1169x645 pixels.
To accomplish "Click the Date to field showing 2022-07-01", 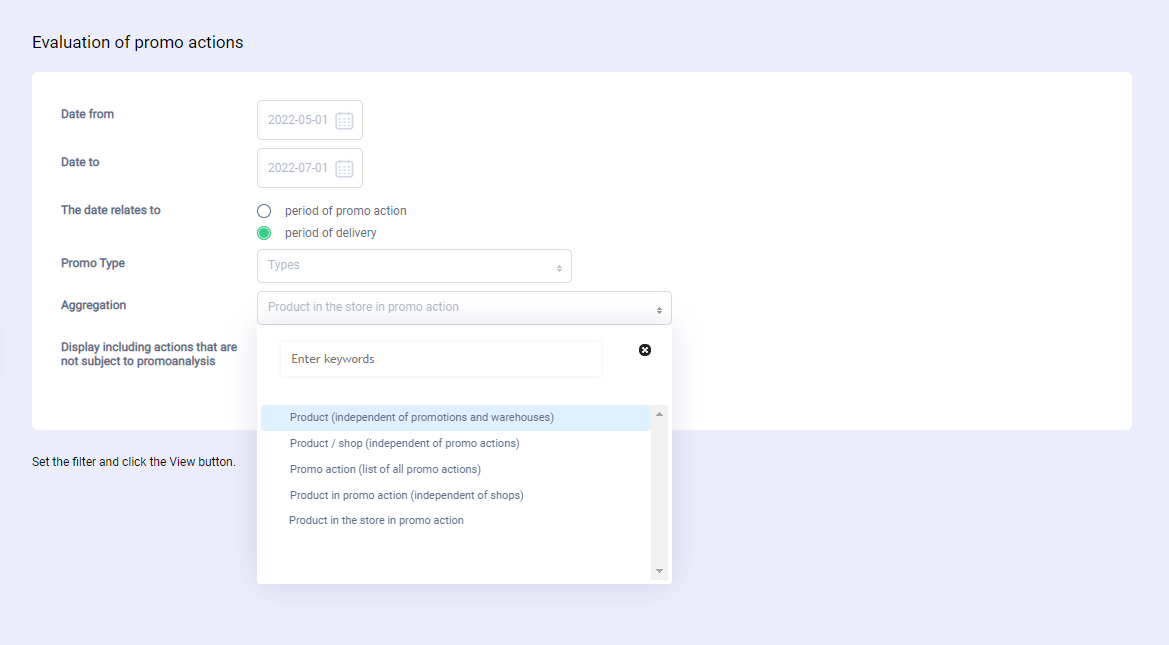I will 297,168.
